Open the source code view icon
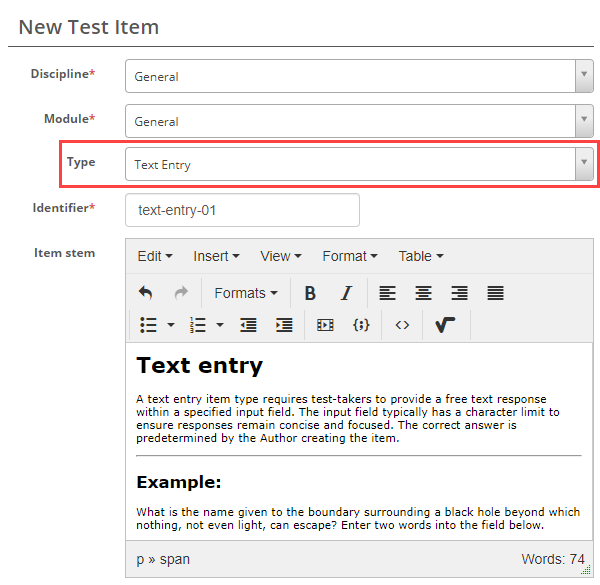 pyautogui.click(x=402, y=325)
